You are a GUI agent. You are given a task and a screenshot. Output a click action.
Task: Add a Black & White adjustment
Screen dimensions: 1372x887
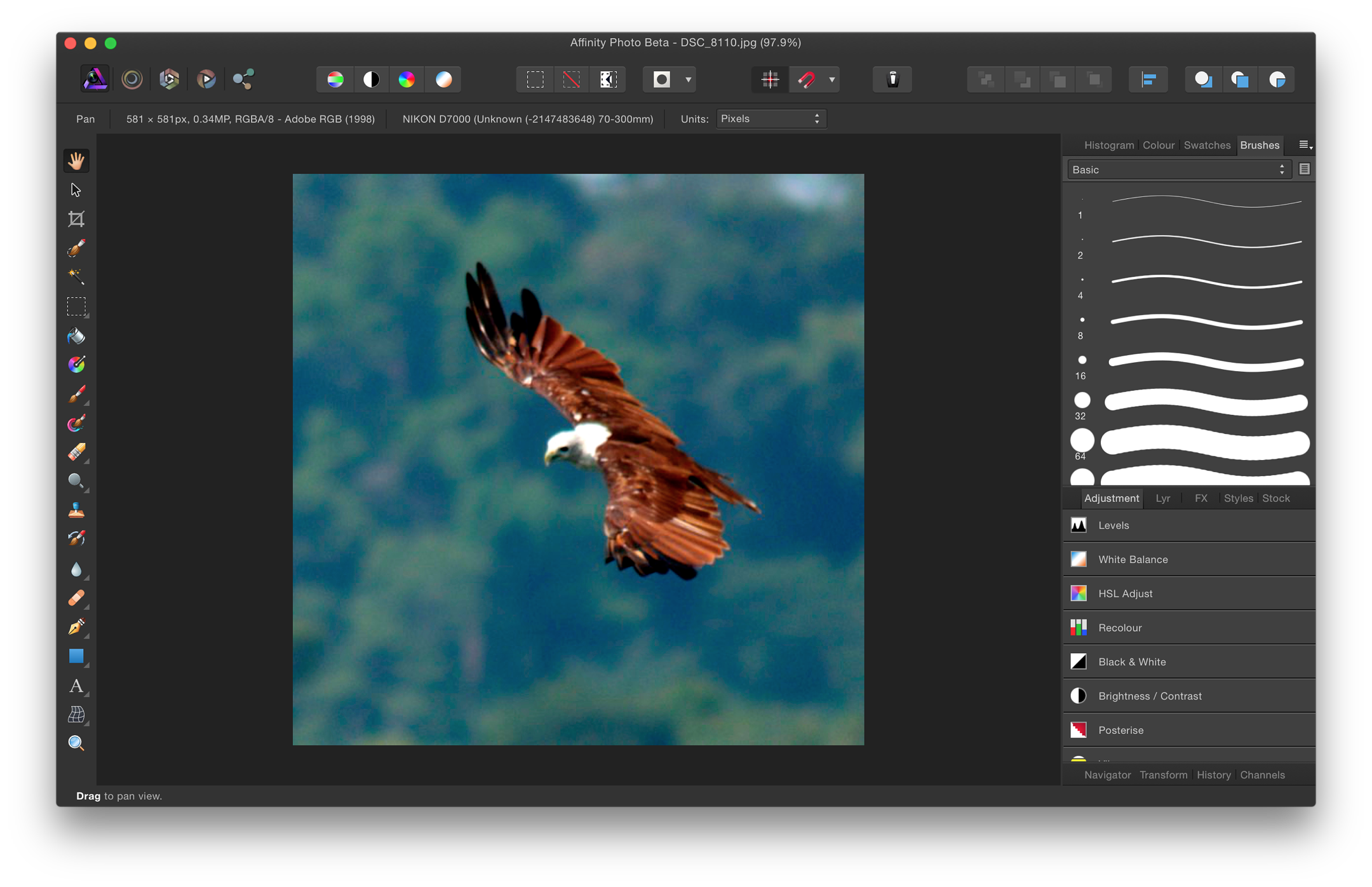[1188, 662]
